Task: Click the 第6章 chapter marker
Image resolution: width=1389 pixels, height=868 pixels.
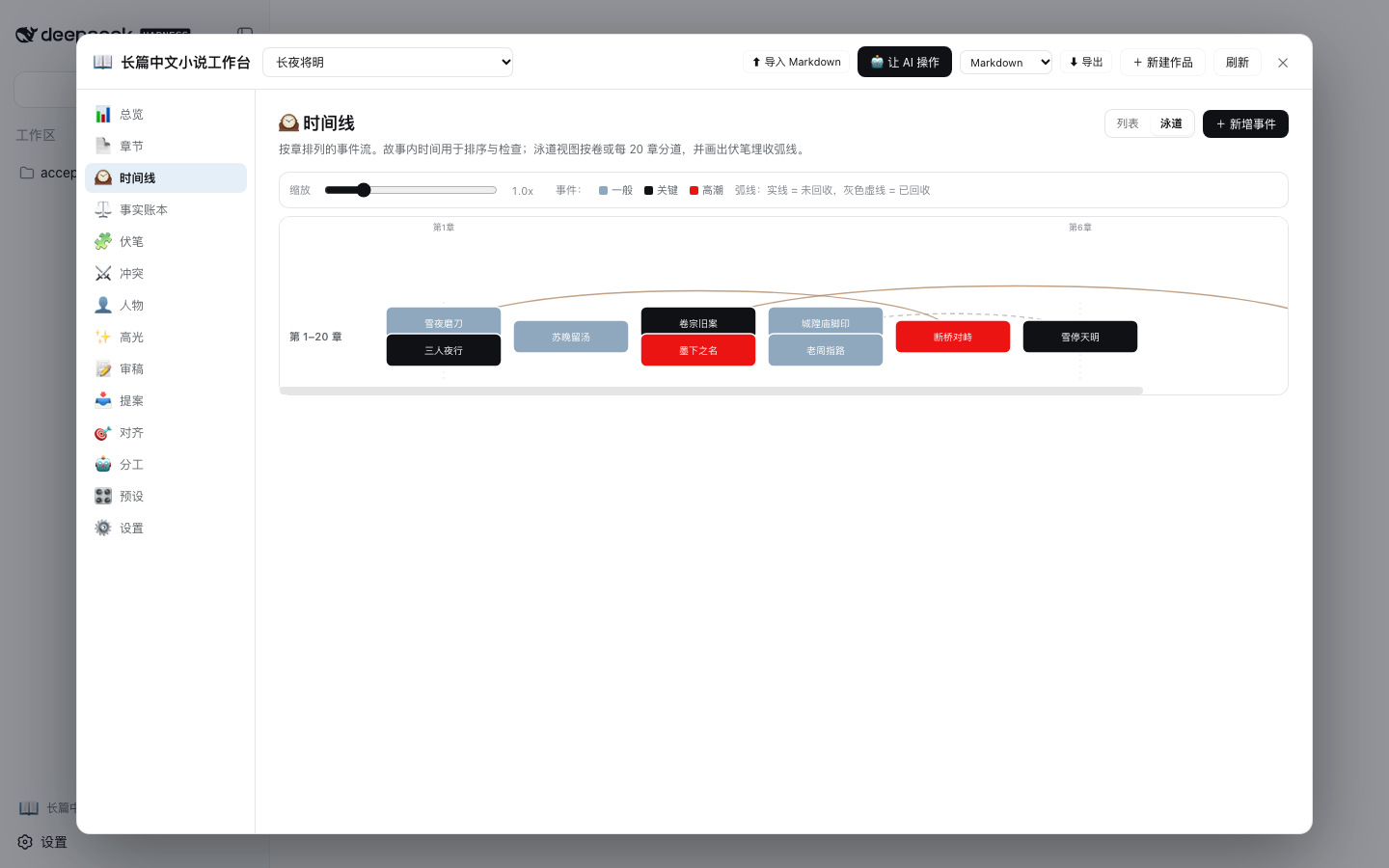Action: point(1080,228)
